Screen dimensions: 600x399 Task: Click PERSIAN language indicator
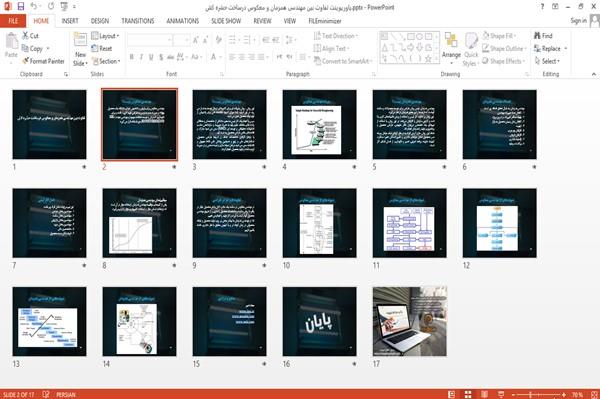(66, 394)
